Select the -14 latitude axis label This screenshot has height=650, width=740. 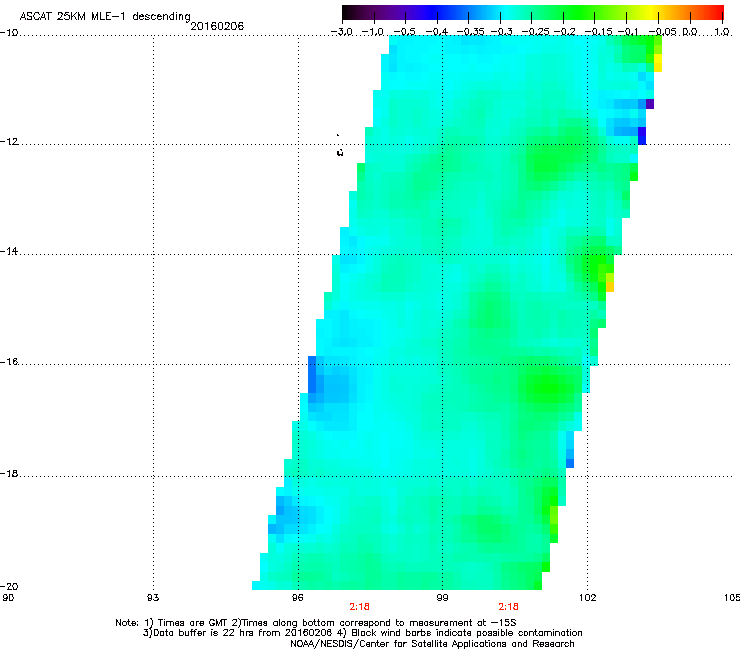pos(9,251)
